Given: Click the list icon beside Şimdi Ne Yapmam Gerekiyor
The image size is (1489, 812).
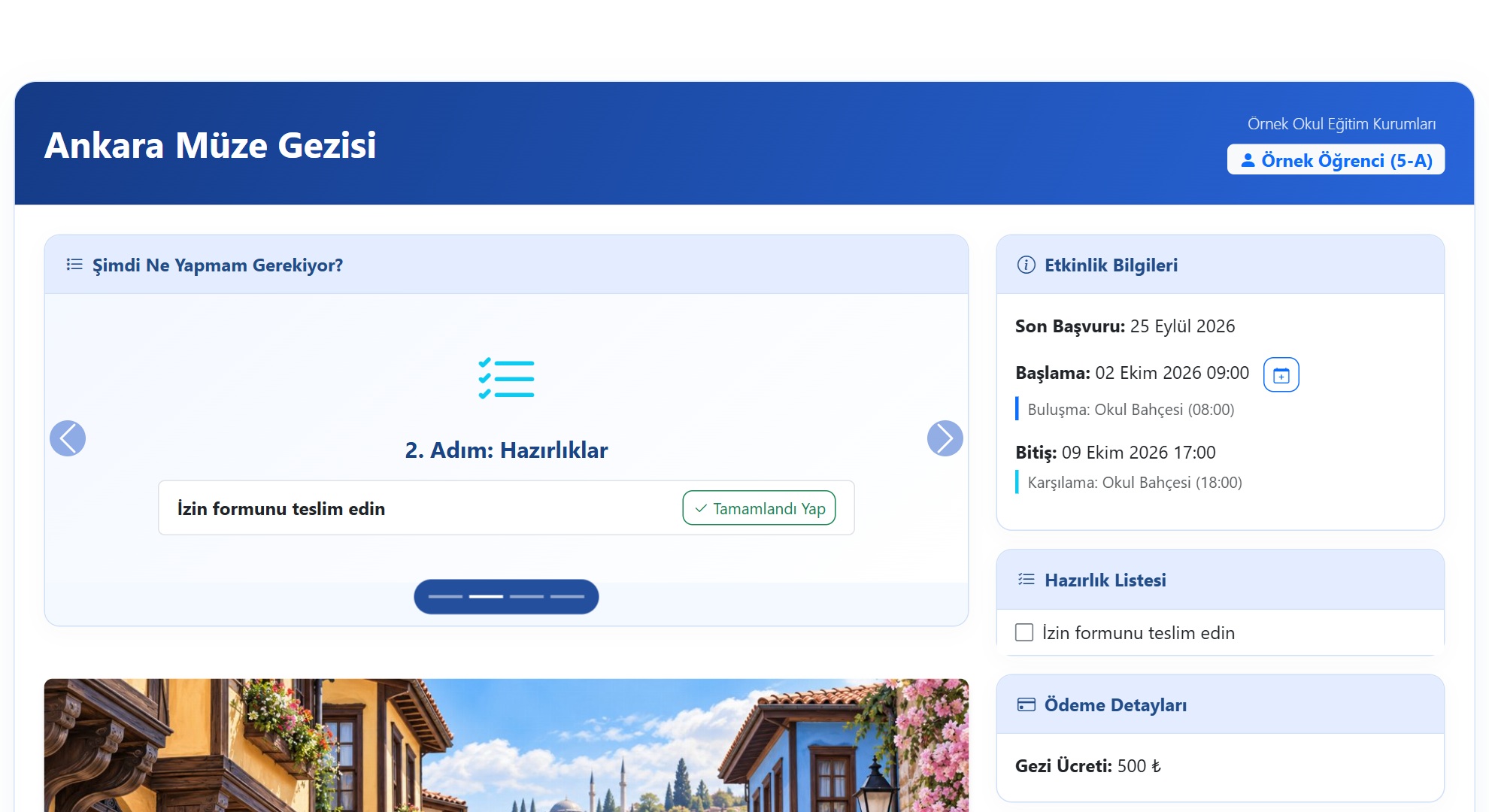Looking at the screenshot, I should coord(74,265).
